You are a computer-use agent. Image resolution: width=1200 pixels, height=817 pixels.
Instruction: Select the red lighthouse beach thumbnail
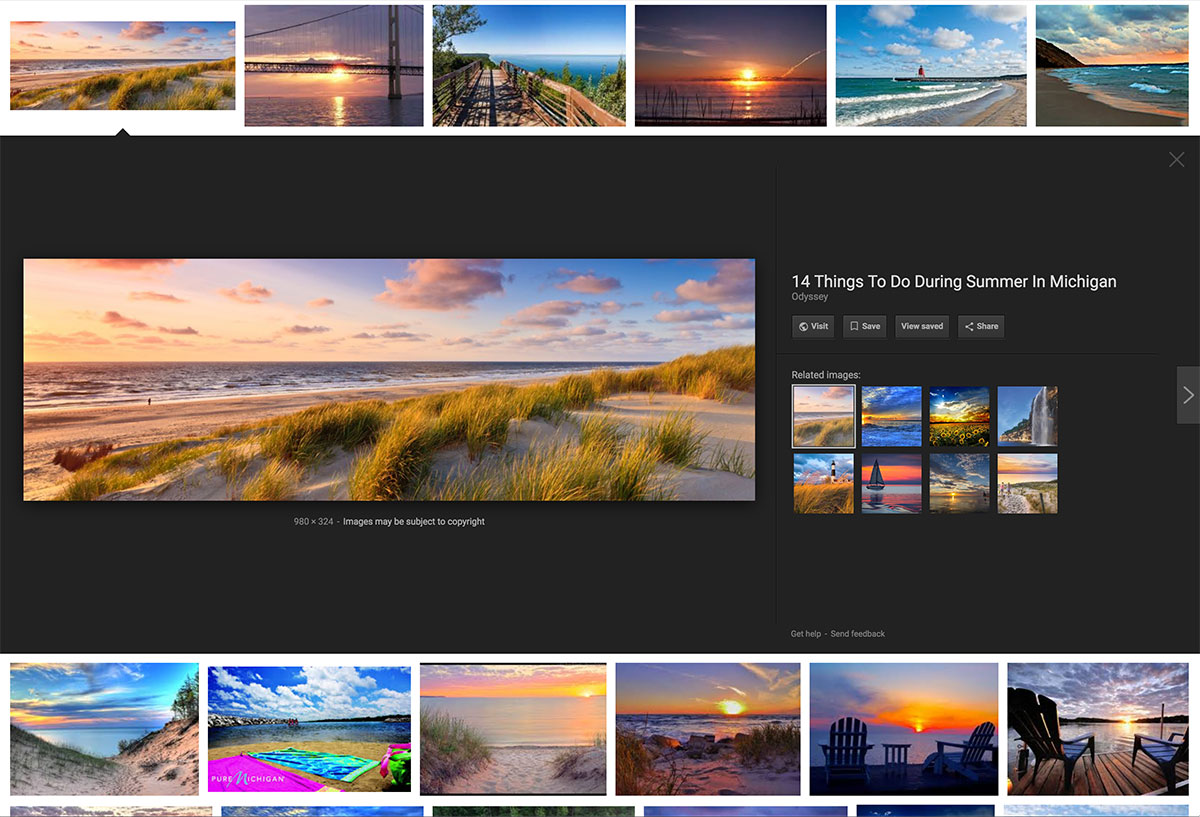point(930,65)
